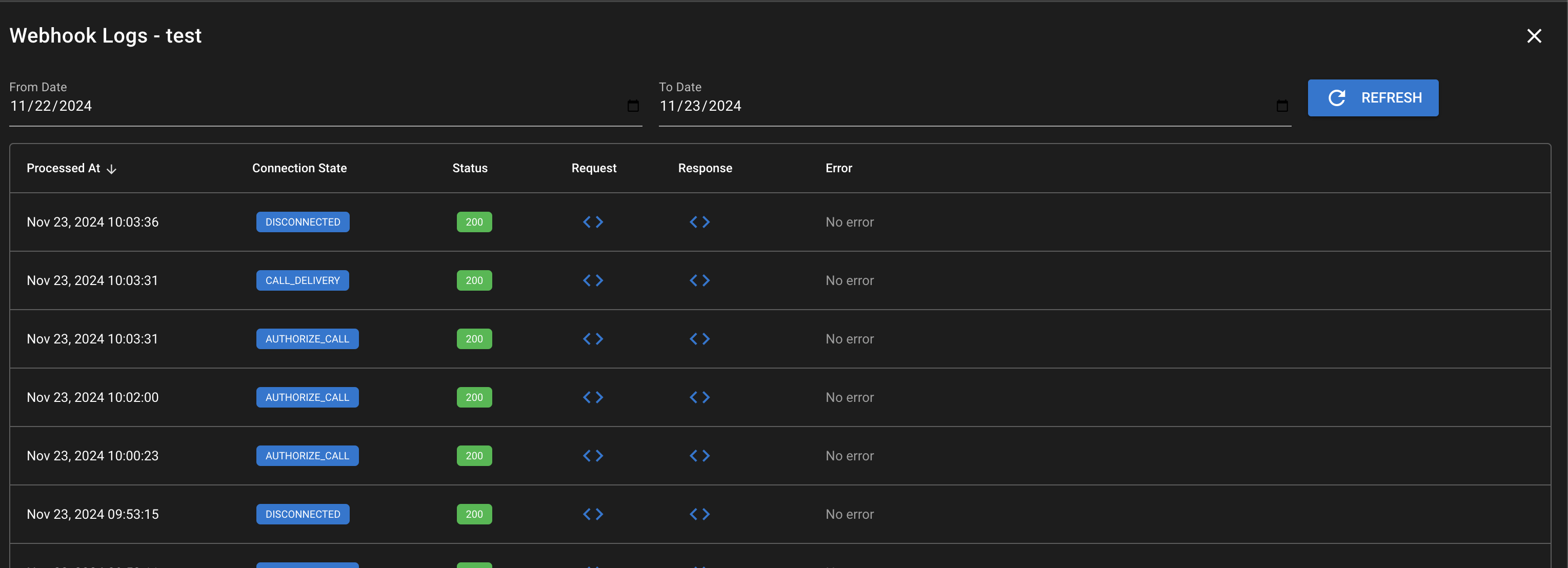Click the Status column header
Viewport: 1568px width, 568px height.
tap(470, 168)
